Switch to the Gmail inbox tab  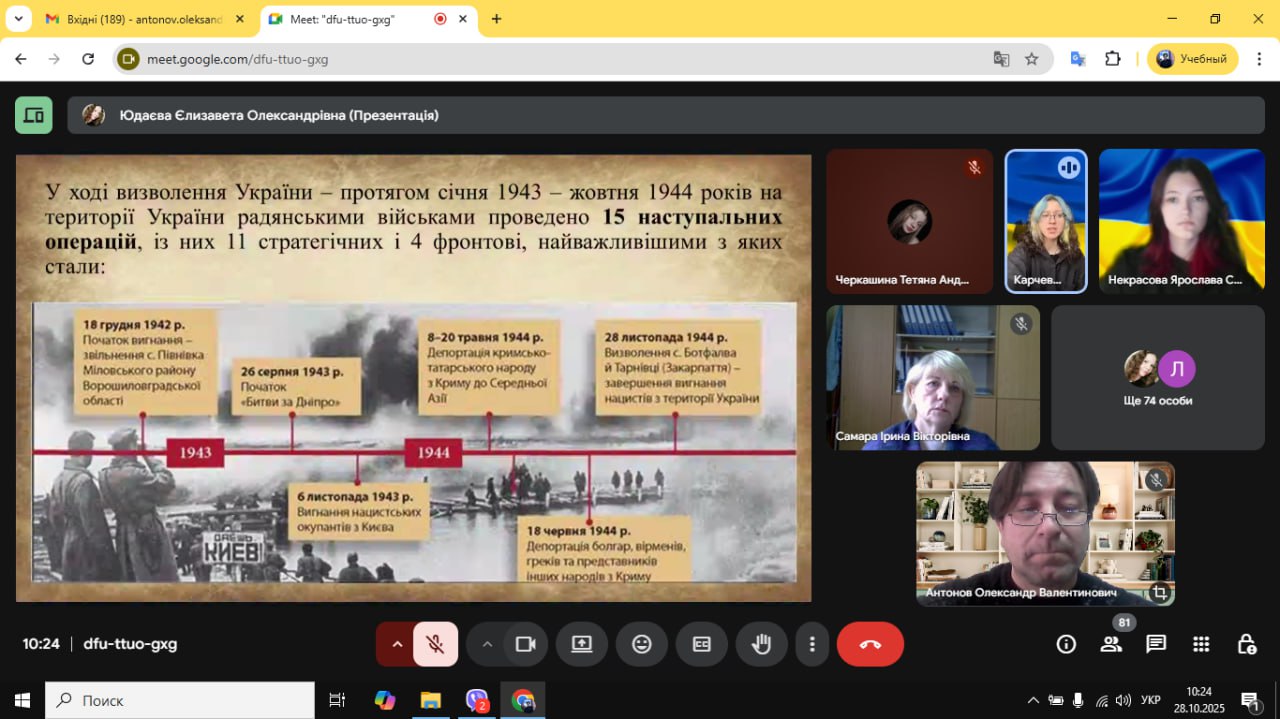(x=145, y=19)
